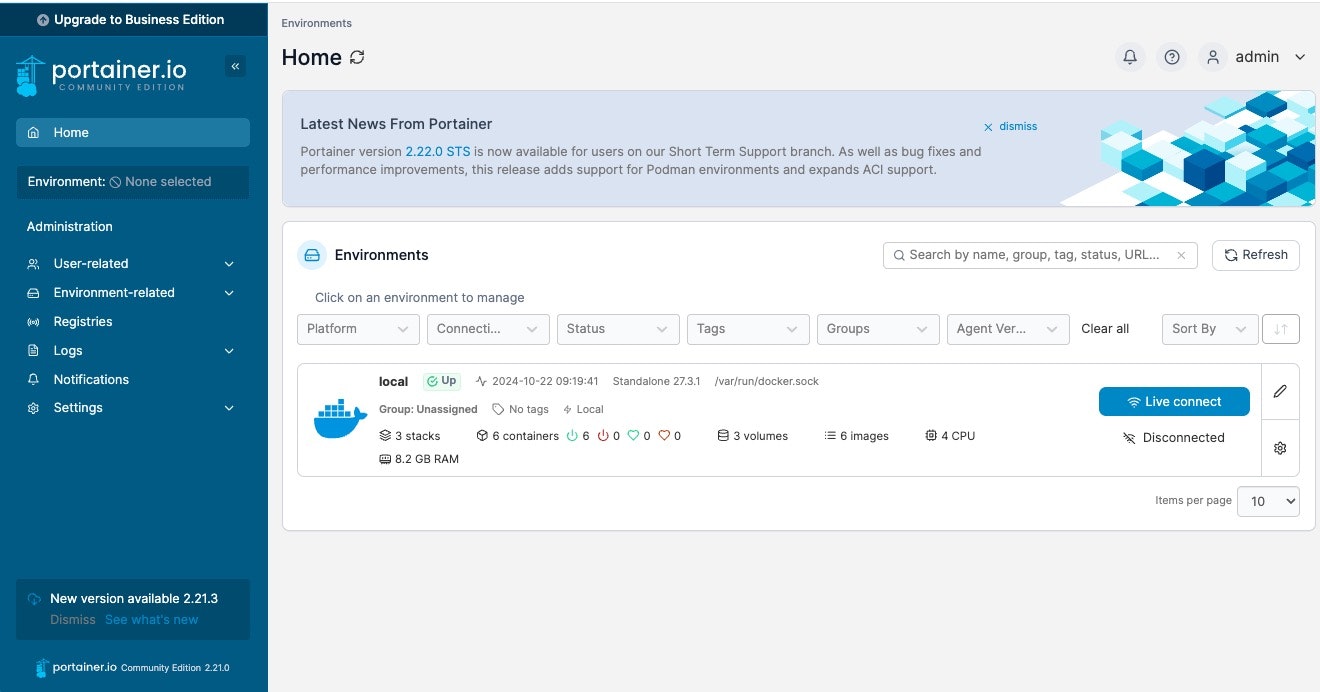1320x692 pixels.
Task: Click the stacks layers icon
Action: tap(385, 436)
